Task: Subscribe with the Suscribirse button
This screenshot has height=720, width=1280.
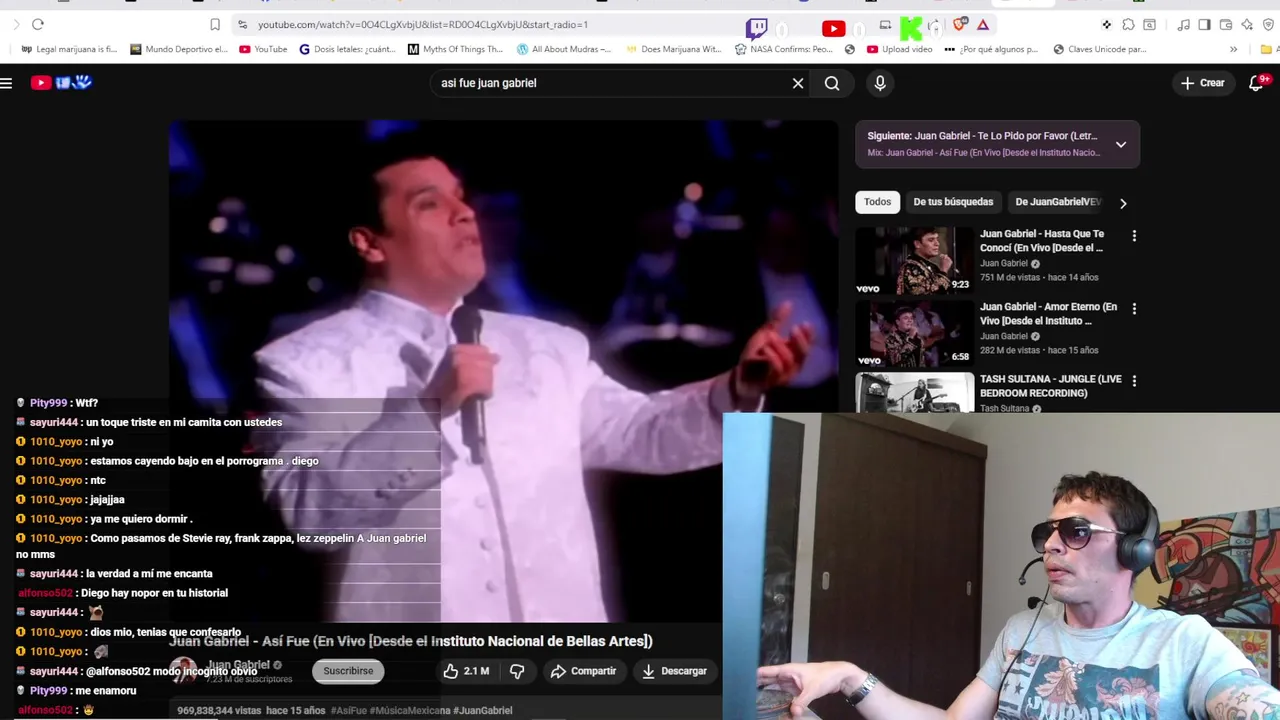Action: click(x=348, y=671)
